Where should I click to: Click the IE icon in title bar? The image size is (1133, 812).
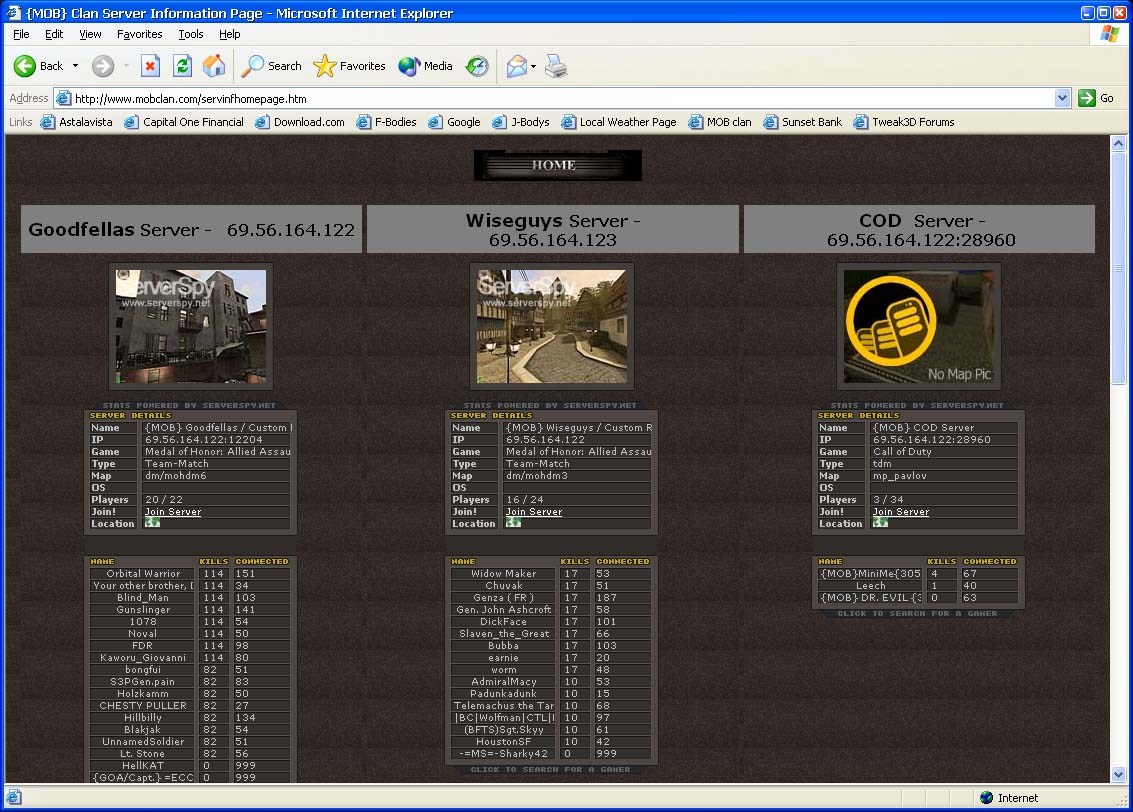click(x=14, y=12)
